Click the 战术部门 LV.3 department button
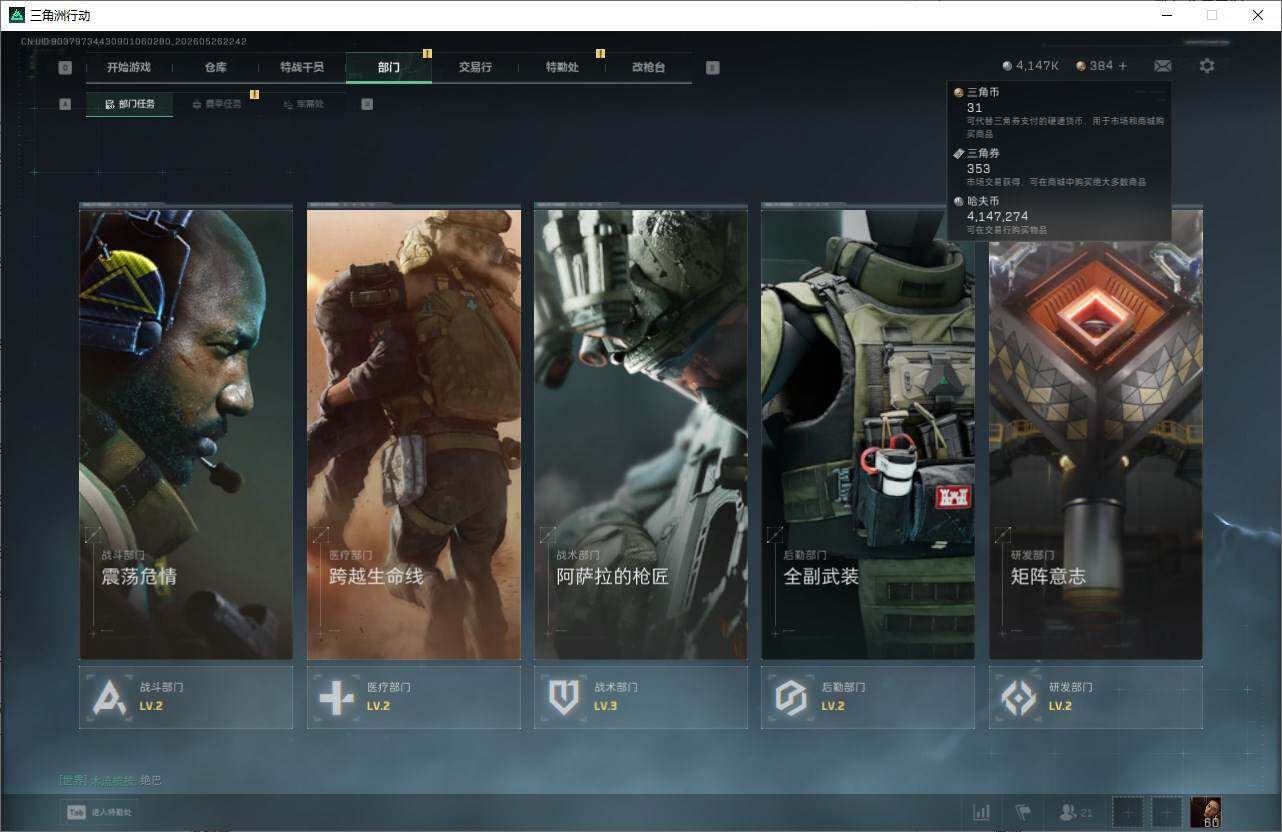Viewport: 1282px width, 832px height. coord(641,697)
